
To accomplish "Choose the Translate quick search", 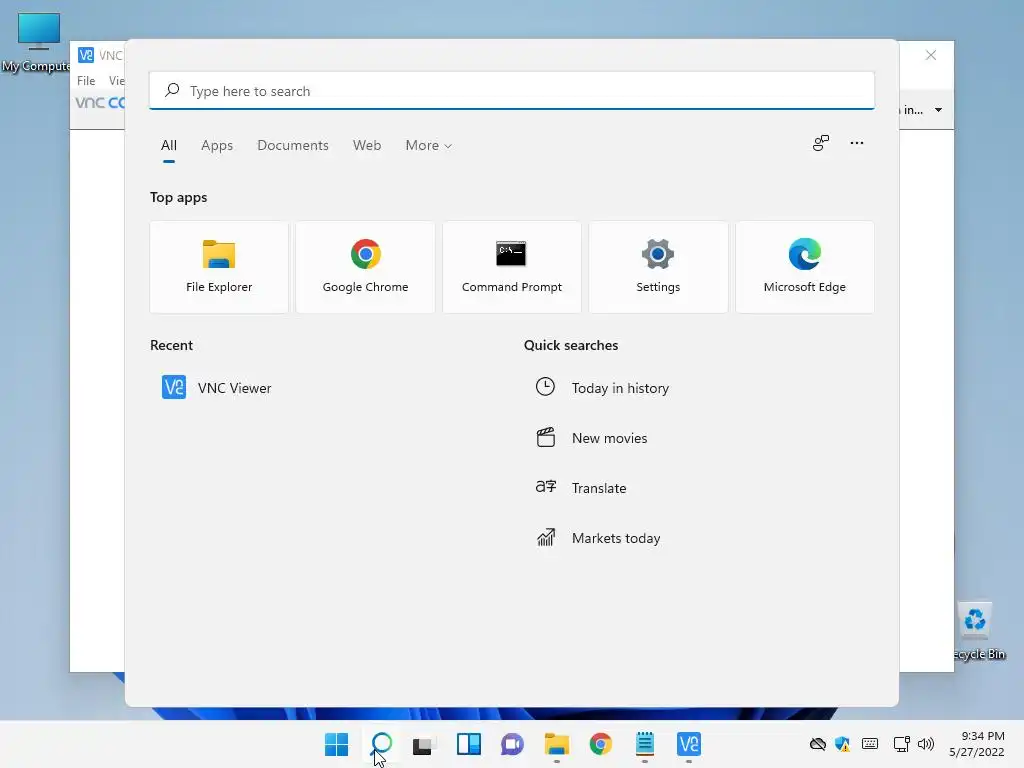I will [x=581, y=488].
